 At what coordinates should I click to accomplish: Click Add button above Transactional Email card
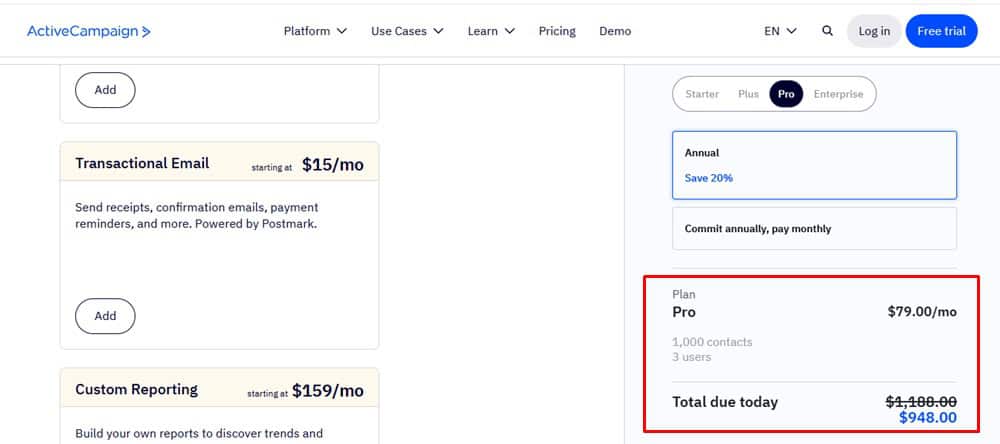105,90
